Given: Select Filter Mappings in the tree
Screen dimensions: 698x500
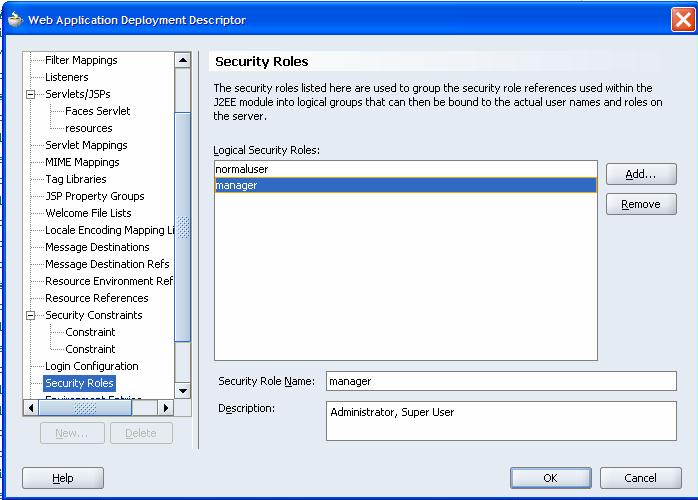Looking at the screenshot, I should coord(81,60).
